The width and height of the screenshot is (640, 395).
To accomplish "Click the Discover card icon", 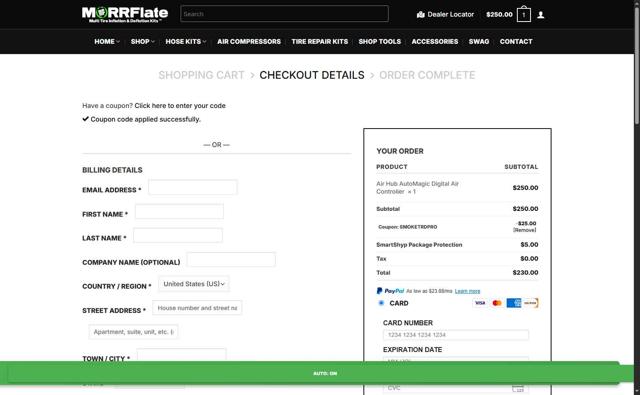I will coord(531,303).
